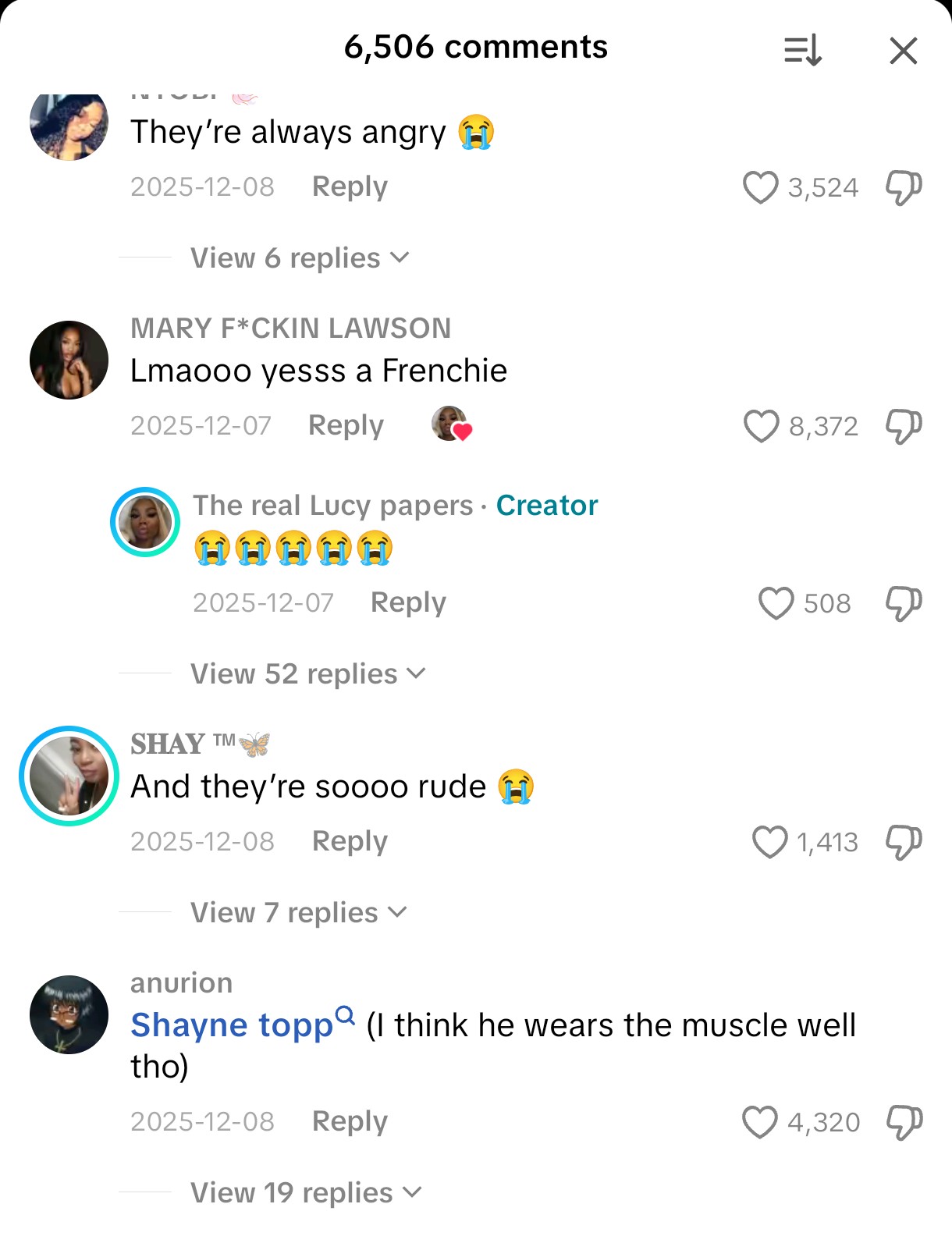Screen dimensions: 952x1236
Task: Expand View 7 replies
Action: (299, 913)
